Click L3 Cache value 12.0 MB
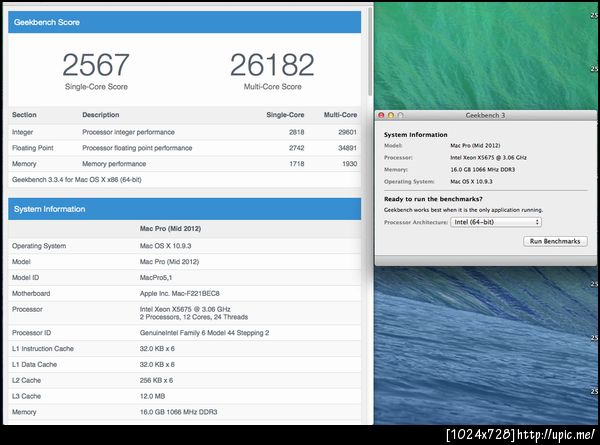The height and width of the screenshot is (445, 600). point(152,396)
